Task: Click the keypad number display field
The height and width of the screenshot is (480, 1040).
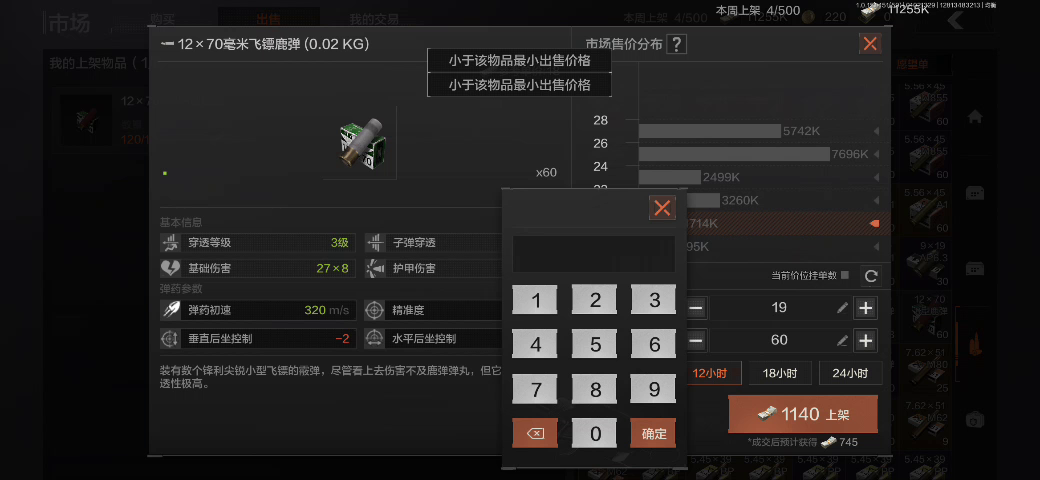Action: pos(594,254)
